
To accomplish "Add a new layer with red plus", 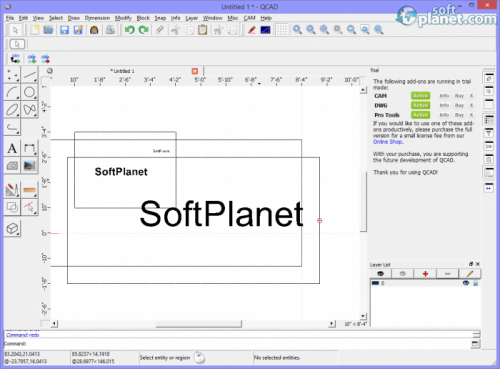I will [x=425, y=274].
